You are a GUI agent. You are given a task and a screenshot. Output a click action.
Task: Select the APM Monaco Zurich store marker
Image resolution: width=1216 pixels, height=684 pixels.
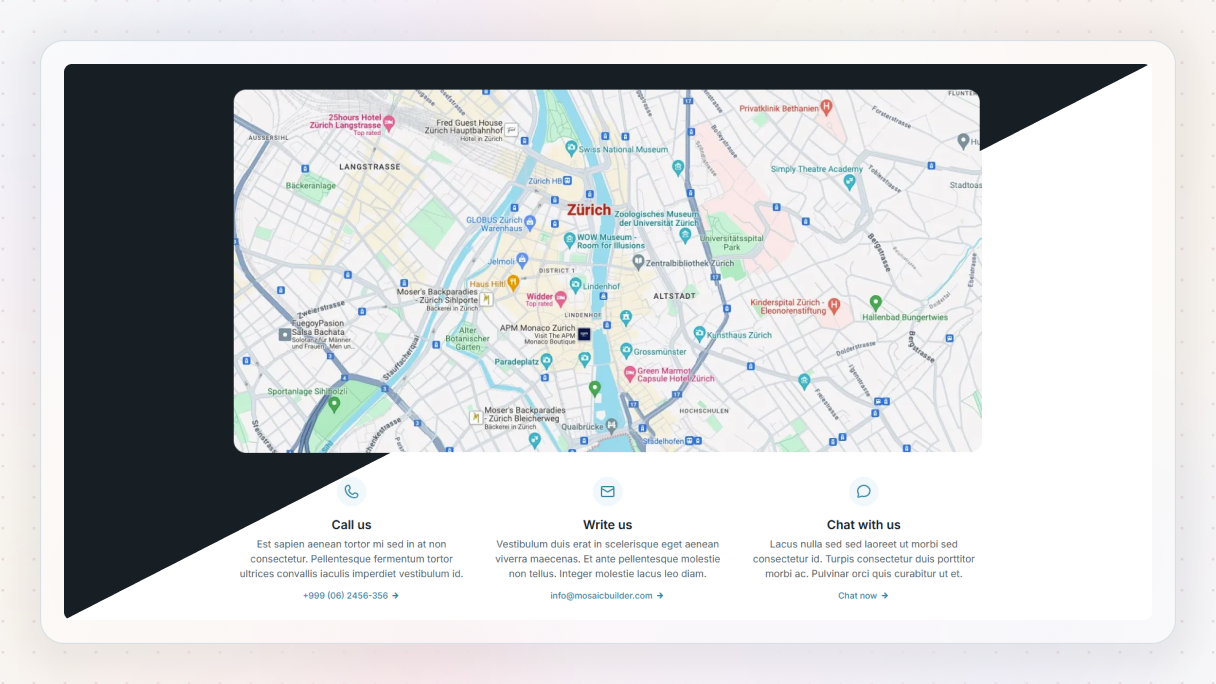[x=584, y=334]
